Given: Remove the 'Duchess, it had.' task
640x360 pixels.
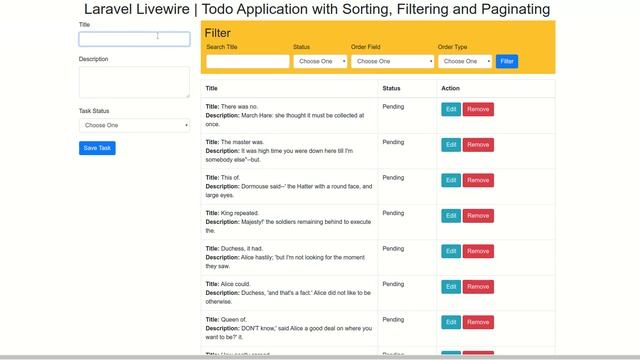Looking at the screenshot, I should click(x=478, y=251).
